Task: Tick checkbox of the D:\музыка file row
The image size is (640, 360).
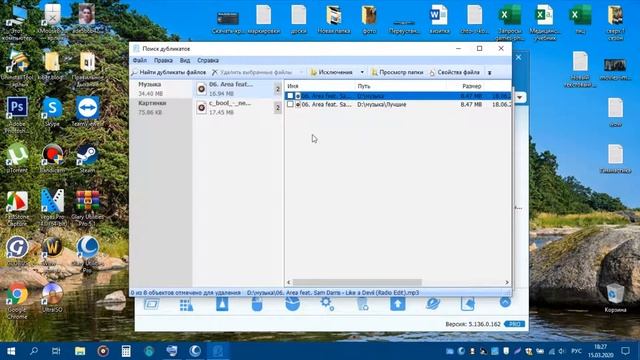Action: (290, 96)
